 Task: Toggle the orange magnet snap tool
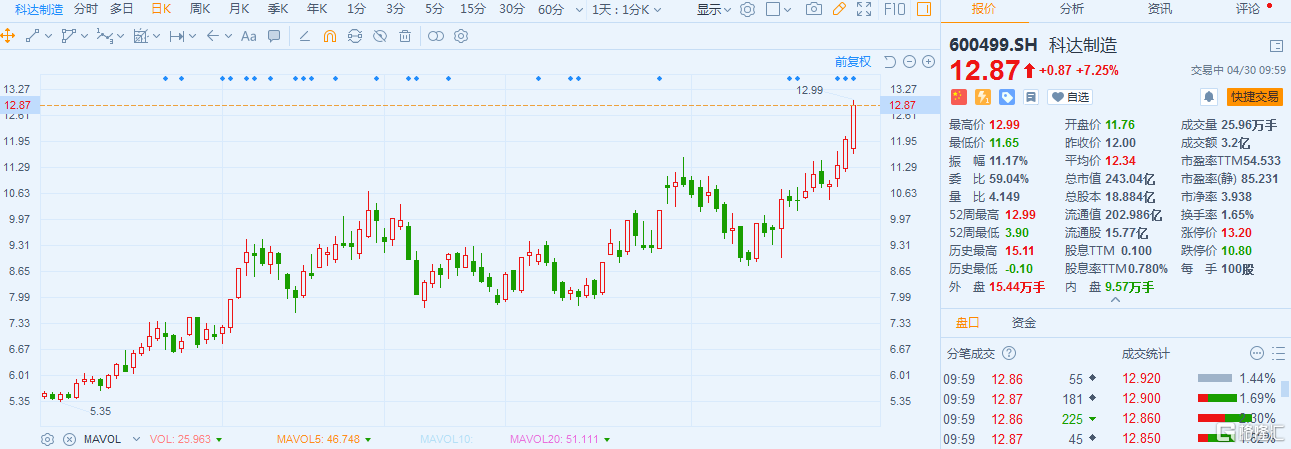(329, 36)
